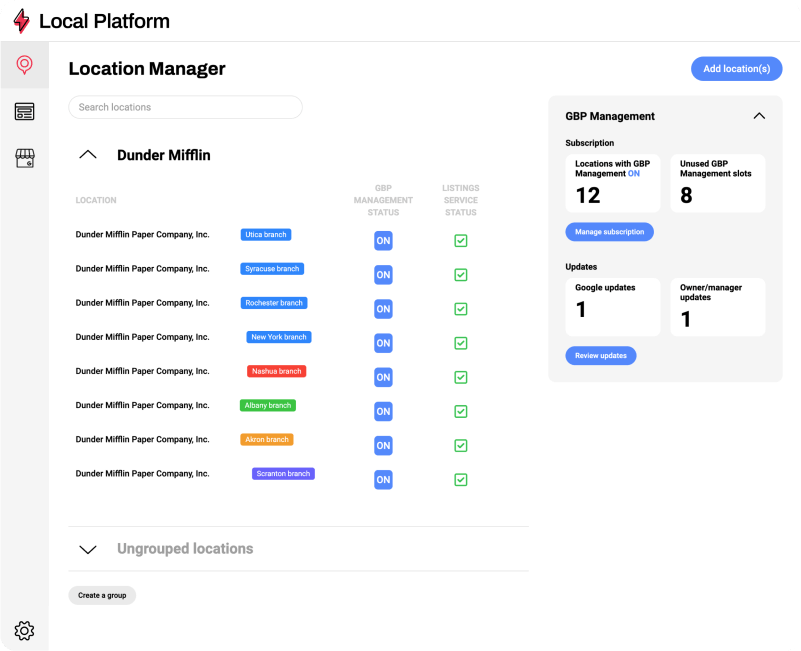
Task: Select the green Albany branch tag
Action: (268, 405)
